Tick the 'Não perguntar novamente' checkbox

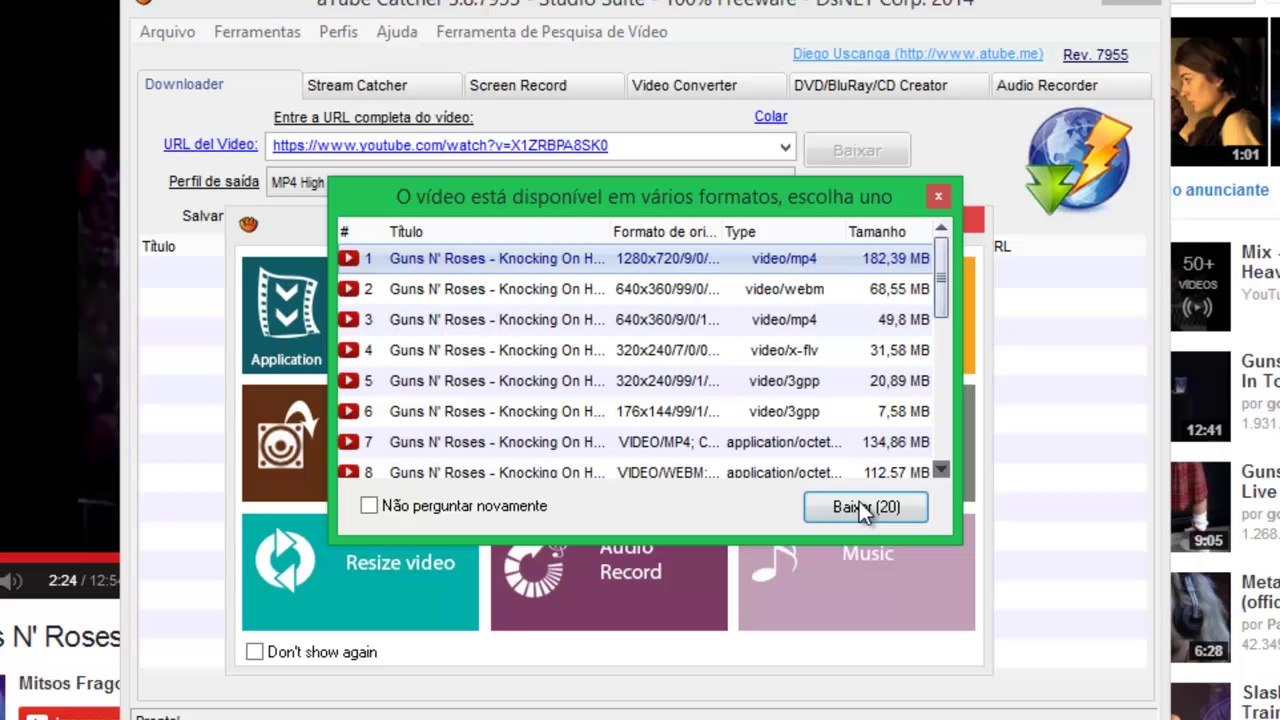pyautogui.click(x=369, y=506)
